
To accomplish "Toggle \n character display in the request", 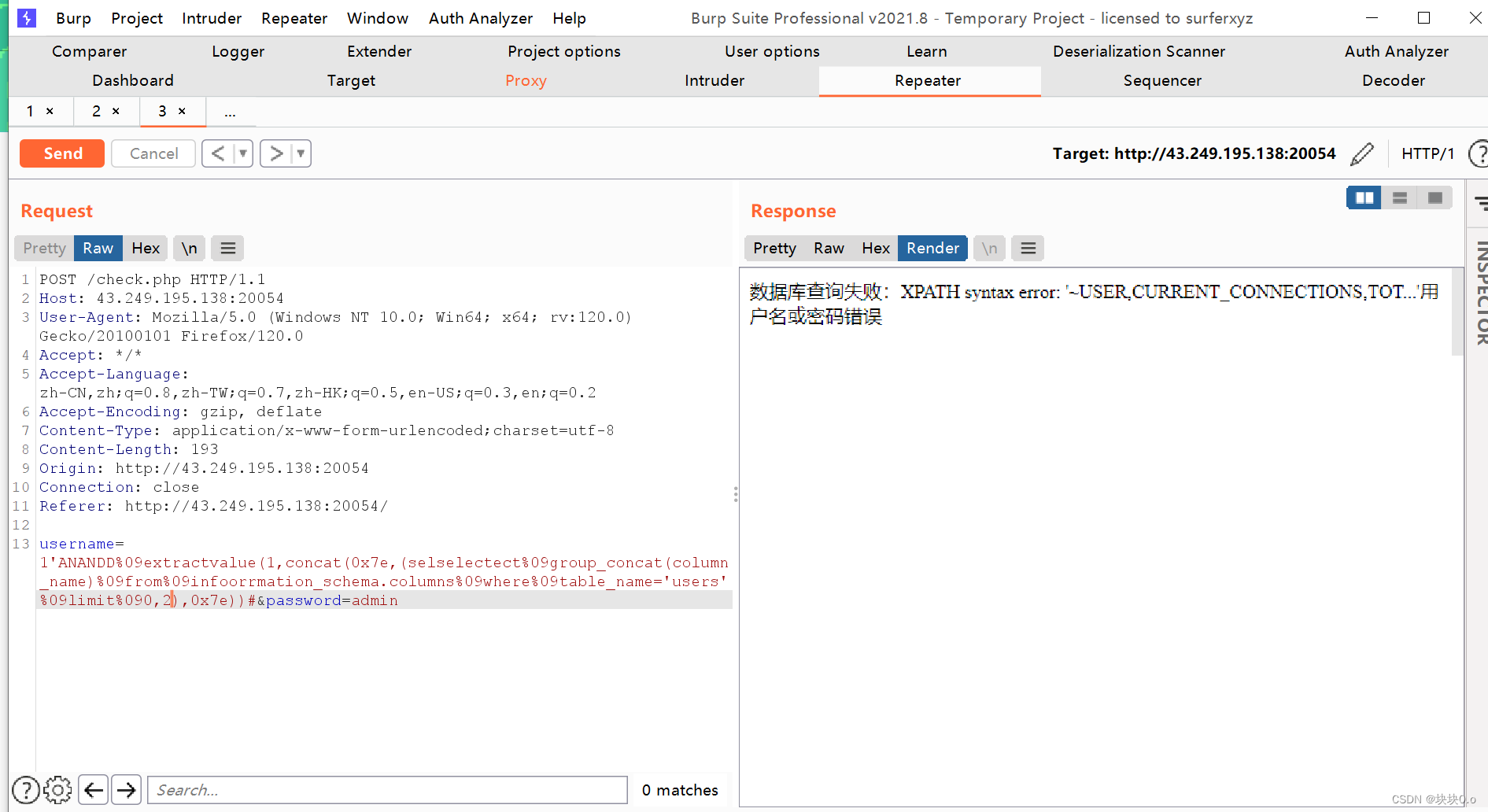I will 189,248.
